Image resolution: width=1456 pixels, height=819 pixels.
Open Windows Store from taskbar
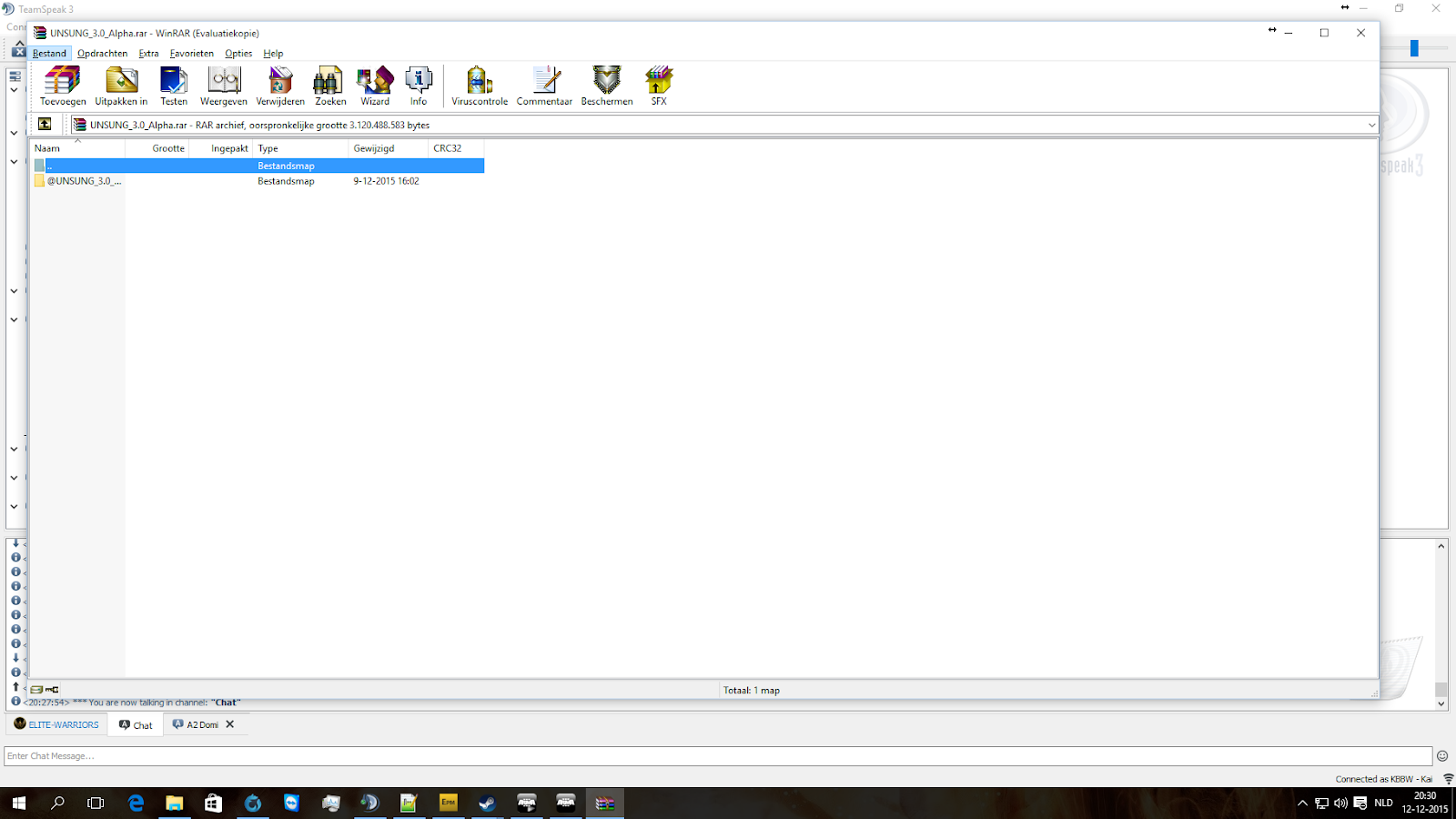click(x=213, y=803)
